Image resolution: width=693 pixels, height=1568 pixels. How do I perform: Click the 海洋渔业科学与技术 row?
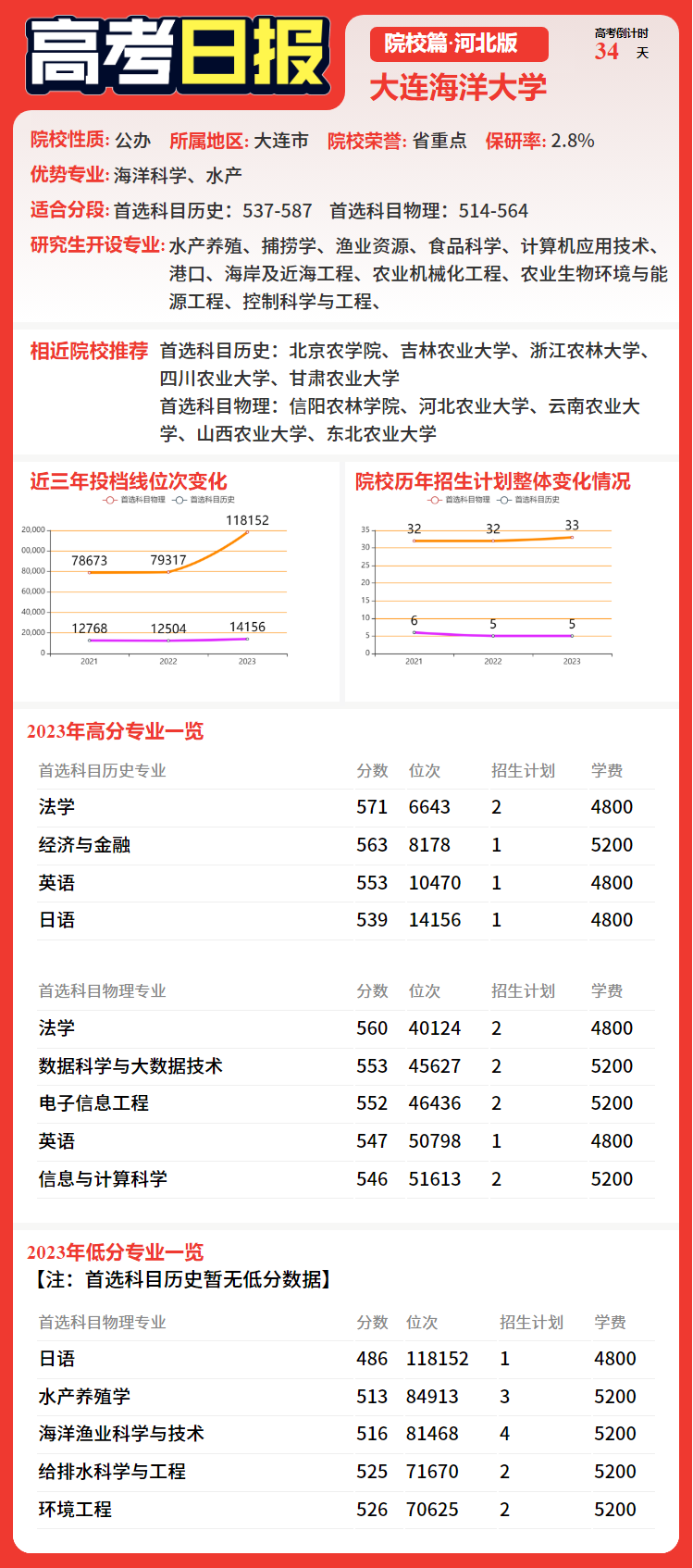pos(346,1434)
